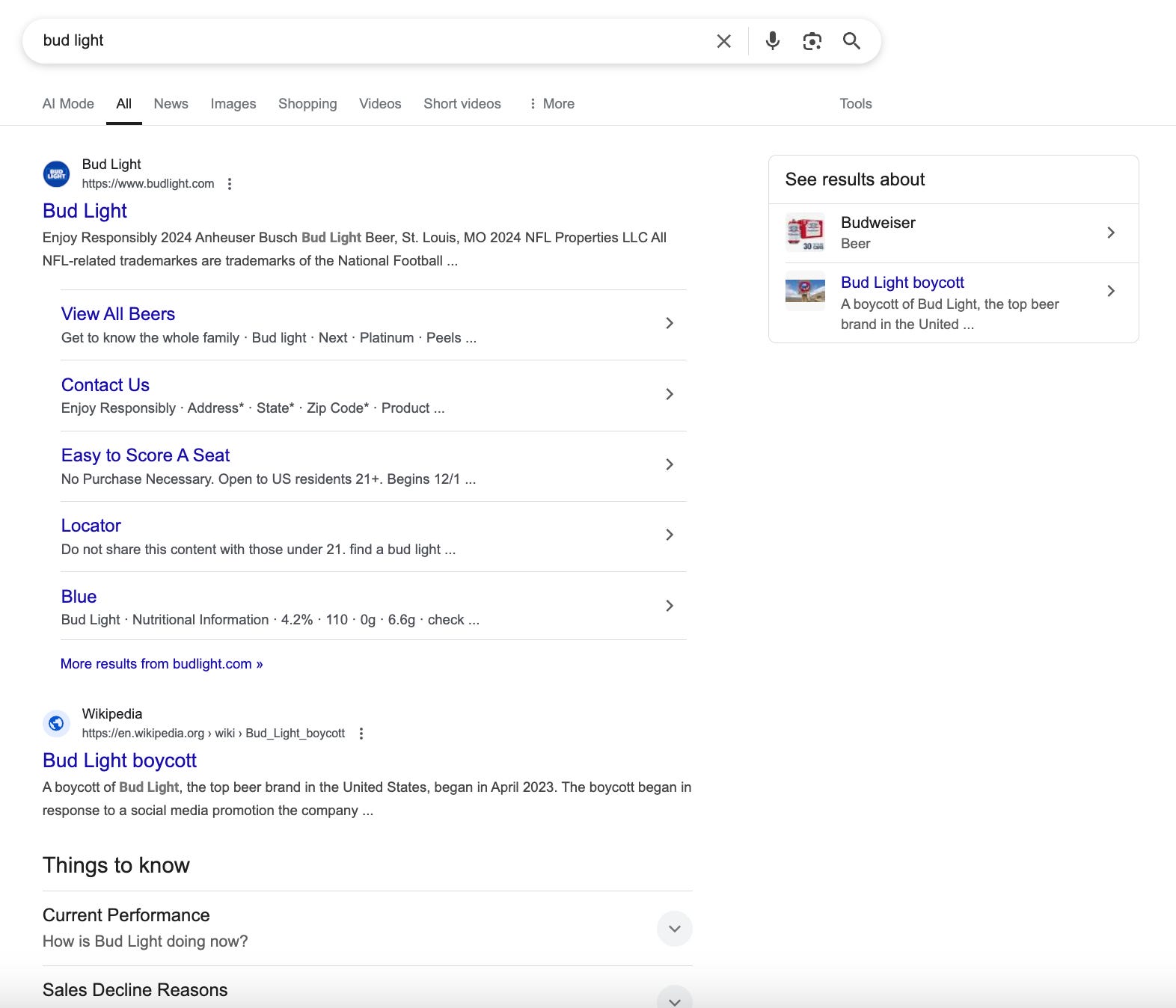
Task: Open options dots beside Wikipedia result URL
Action: click(x=361, y=734)
